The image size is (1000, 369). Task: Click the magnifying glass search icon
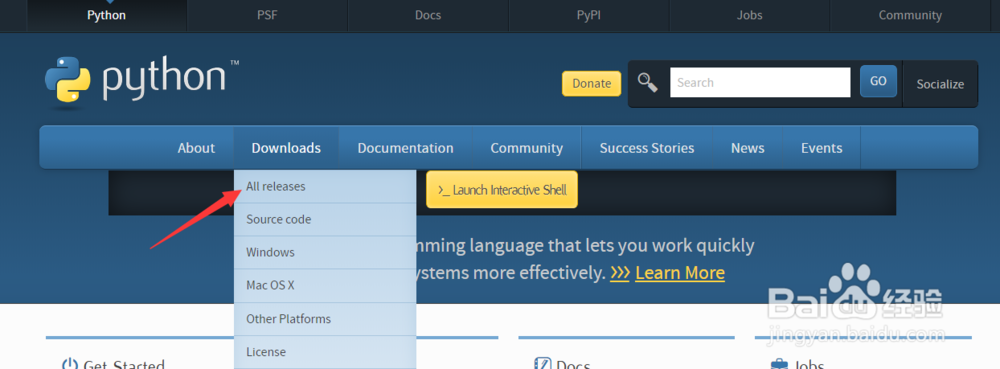tap(647, 83)
